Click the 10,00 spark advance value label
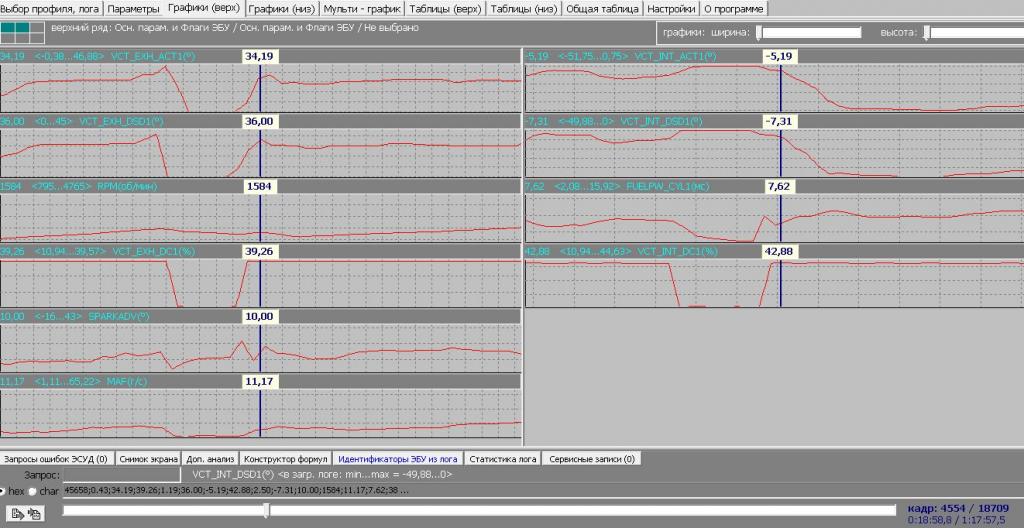This screenshot has height=528, width=1024. (x=261, y=316)
